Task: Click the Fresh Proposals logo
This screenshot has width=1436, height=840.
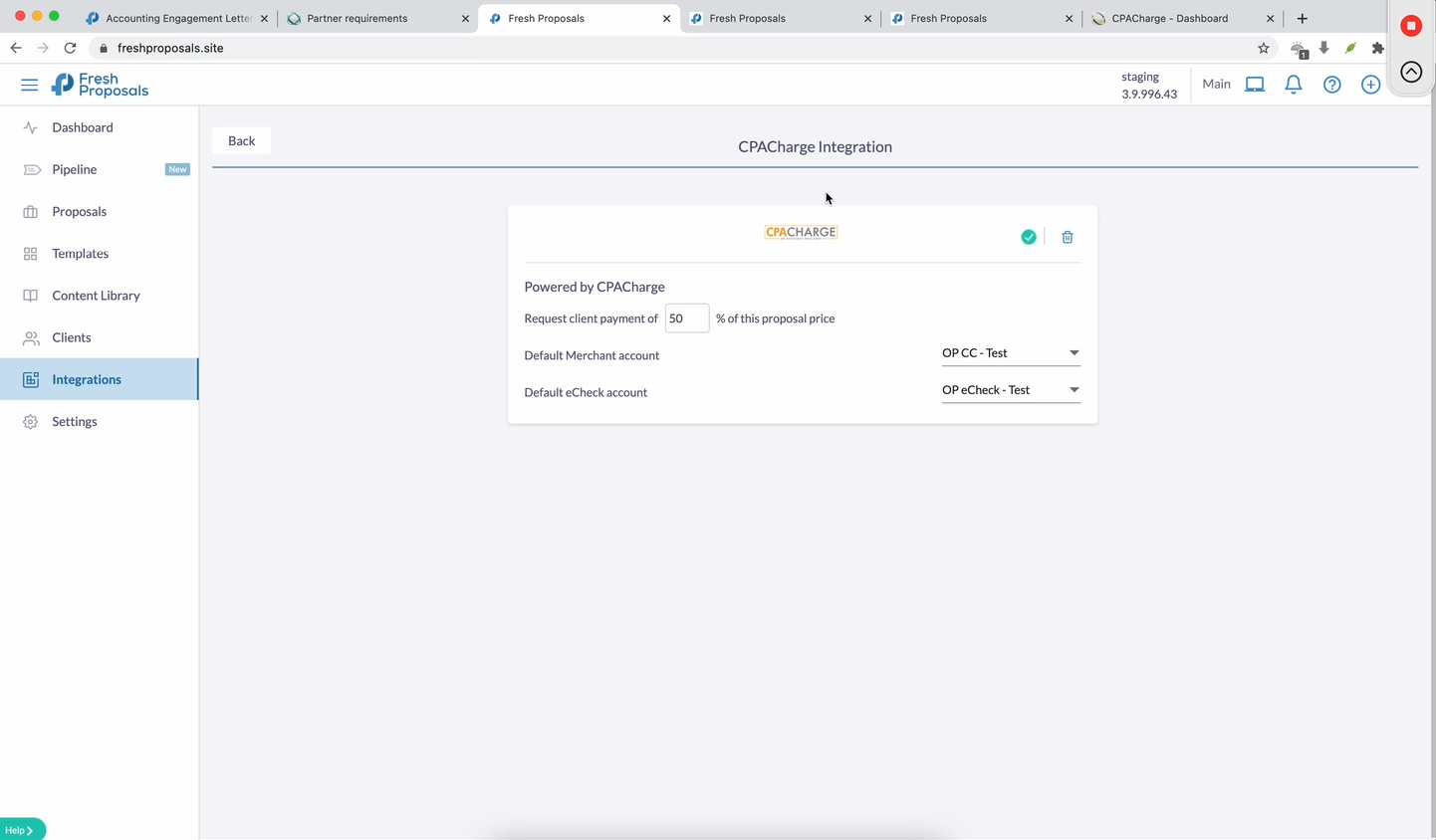Action: [100, 86]
